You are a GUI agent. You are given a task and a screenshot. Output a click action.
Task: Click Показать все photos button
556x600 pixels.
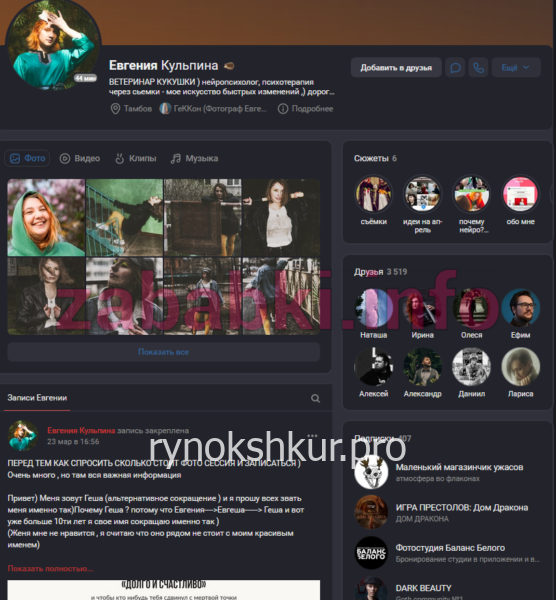[x=164, y=352]
